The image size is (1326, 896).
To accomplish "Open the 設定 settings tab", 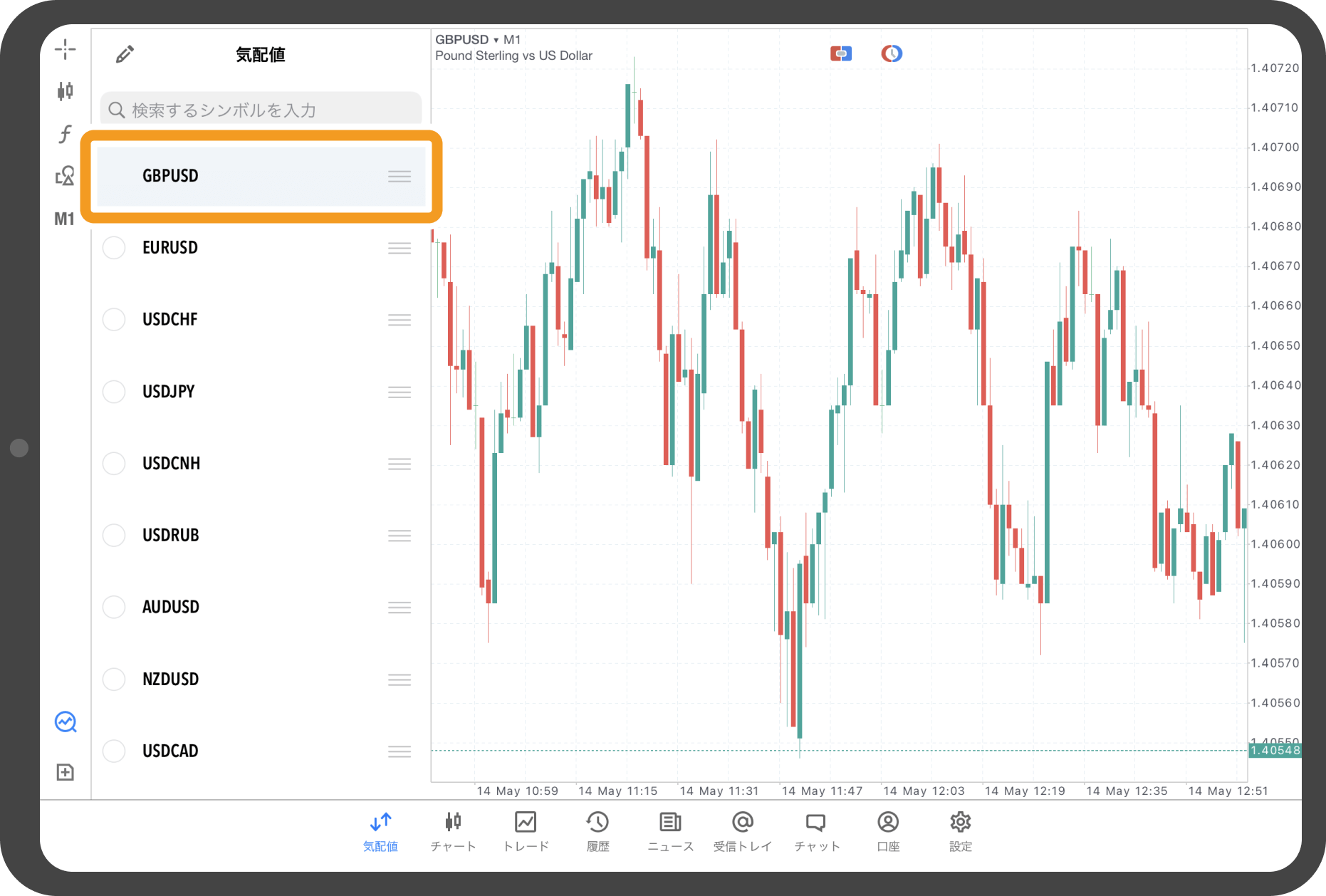I will [x=961, y=831].
